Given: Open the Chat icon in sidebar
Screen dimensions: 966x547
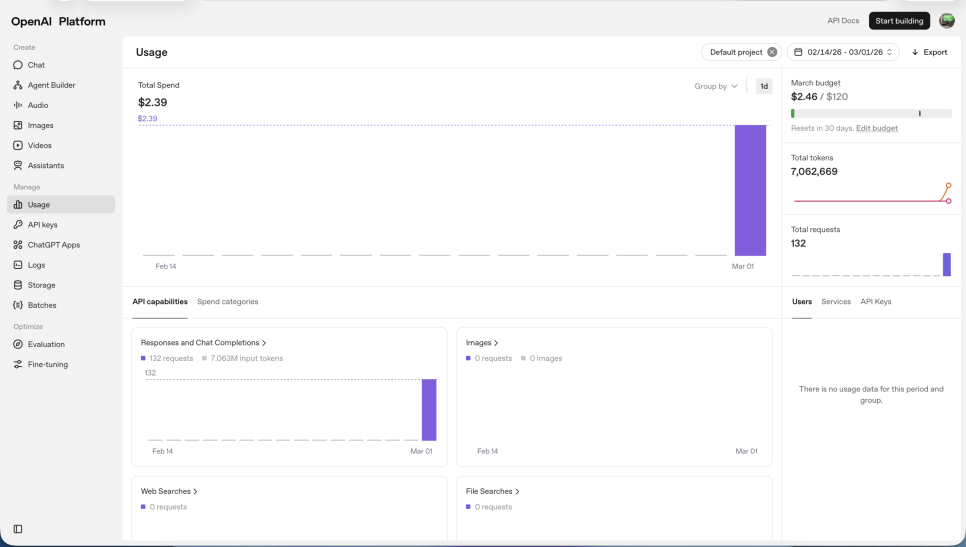Looking at the screenshot, I should (18, 65).
